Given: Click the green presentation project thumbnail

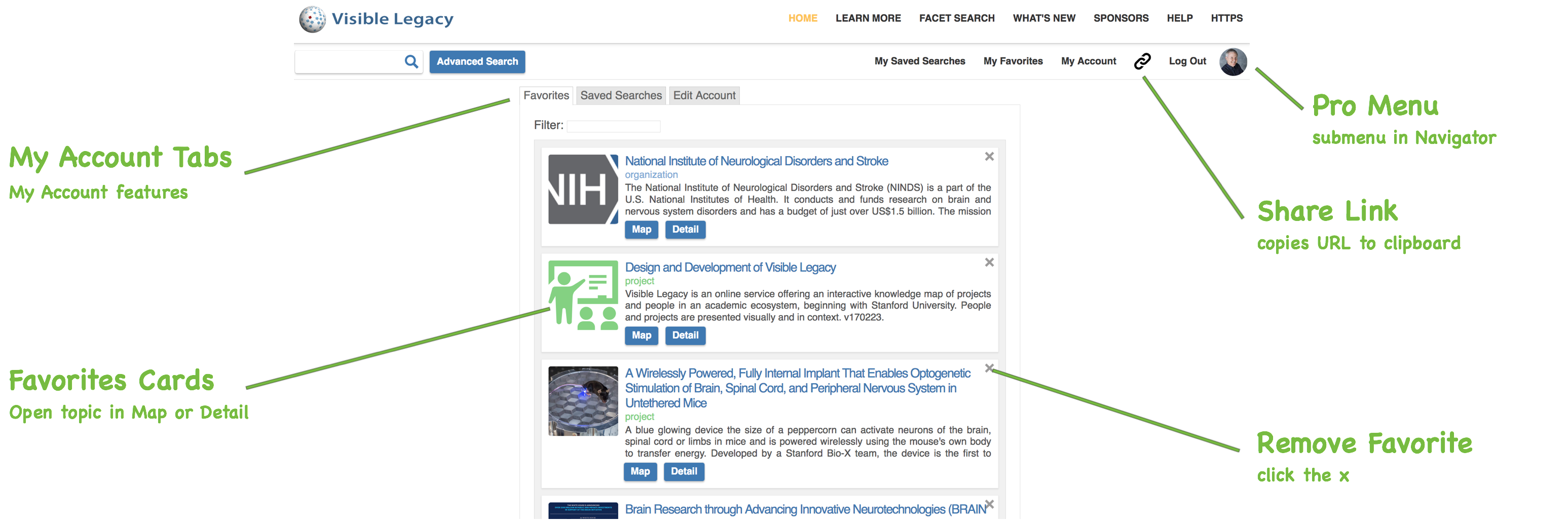Looking at the screenshot, I should tap(582, 295).
